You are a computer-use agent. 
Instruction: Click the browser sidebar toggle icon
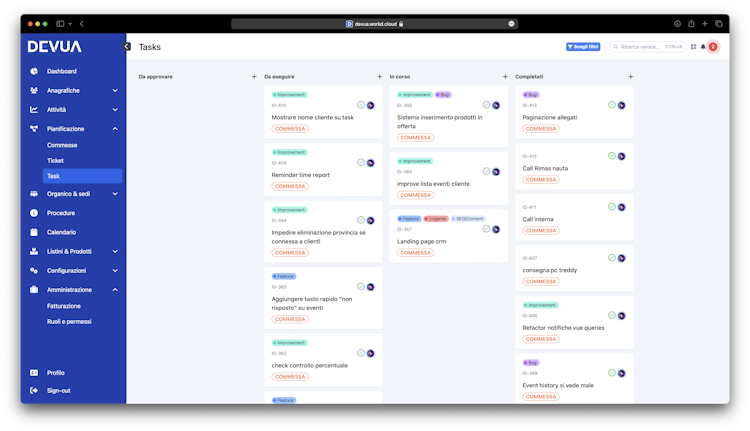pos(60,23)
